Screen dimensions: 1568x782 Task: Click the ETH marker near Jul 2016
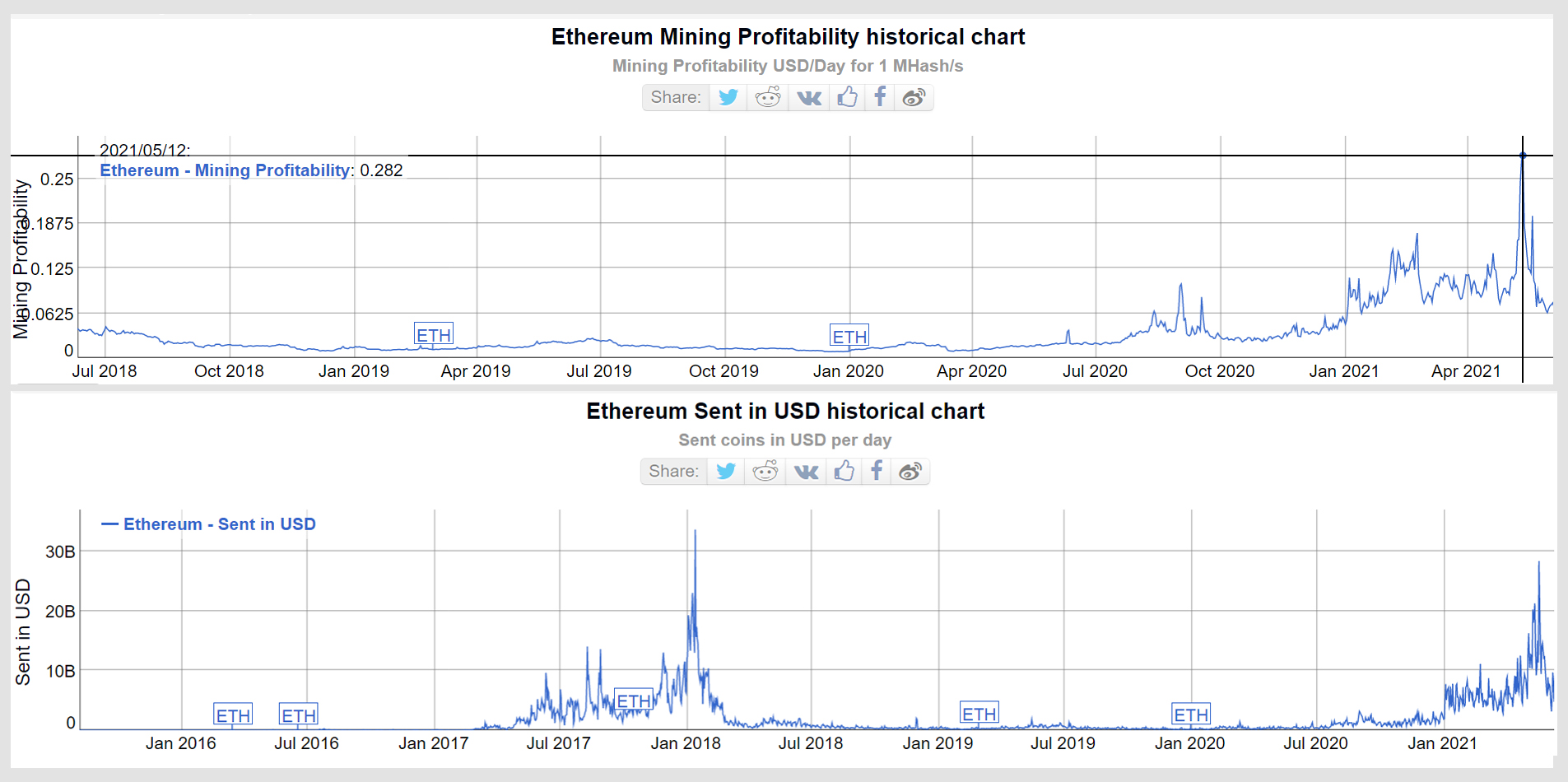click(299, 715)
